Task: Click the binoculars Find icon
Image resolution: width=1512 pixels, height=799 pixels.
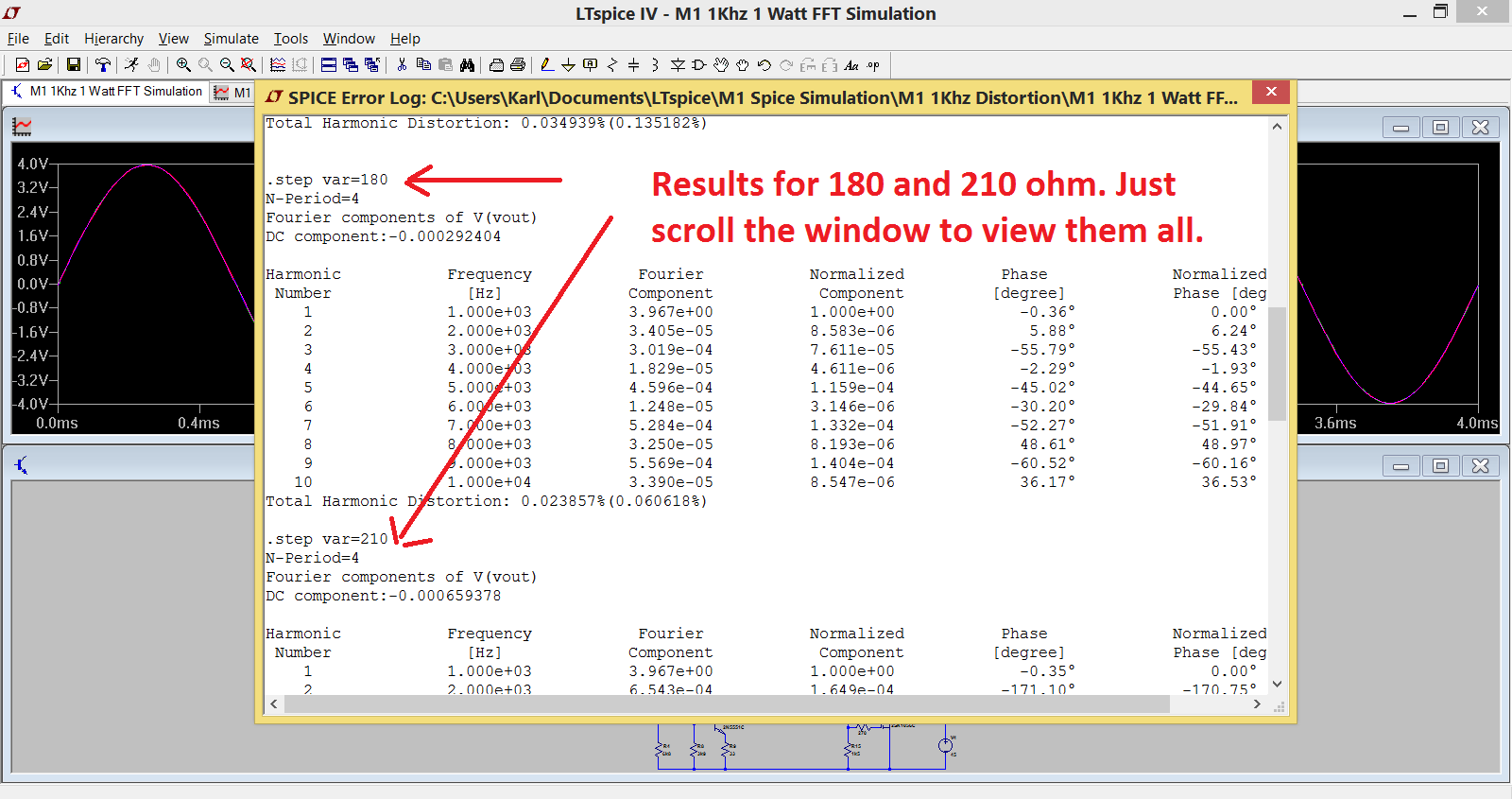Action: pyautogui.click(x=467, y=65)
